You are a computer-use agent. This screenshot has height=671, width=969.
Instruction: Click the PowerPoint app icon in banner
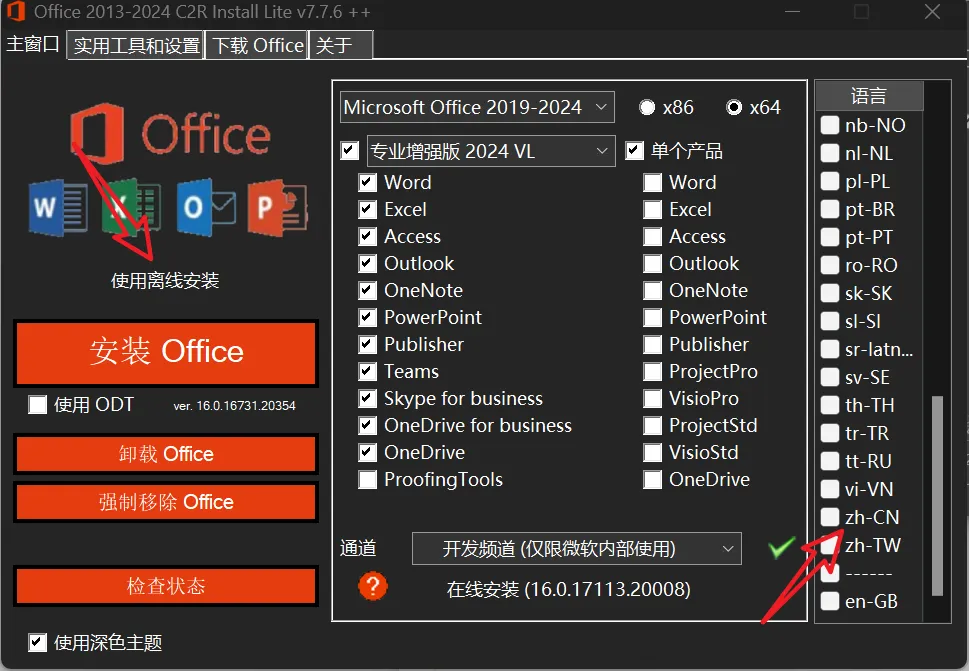coord(277,208)
